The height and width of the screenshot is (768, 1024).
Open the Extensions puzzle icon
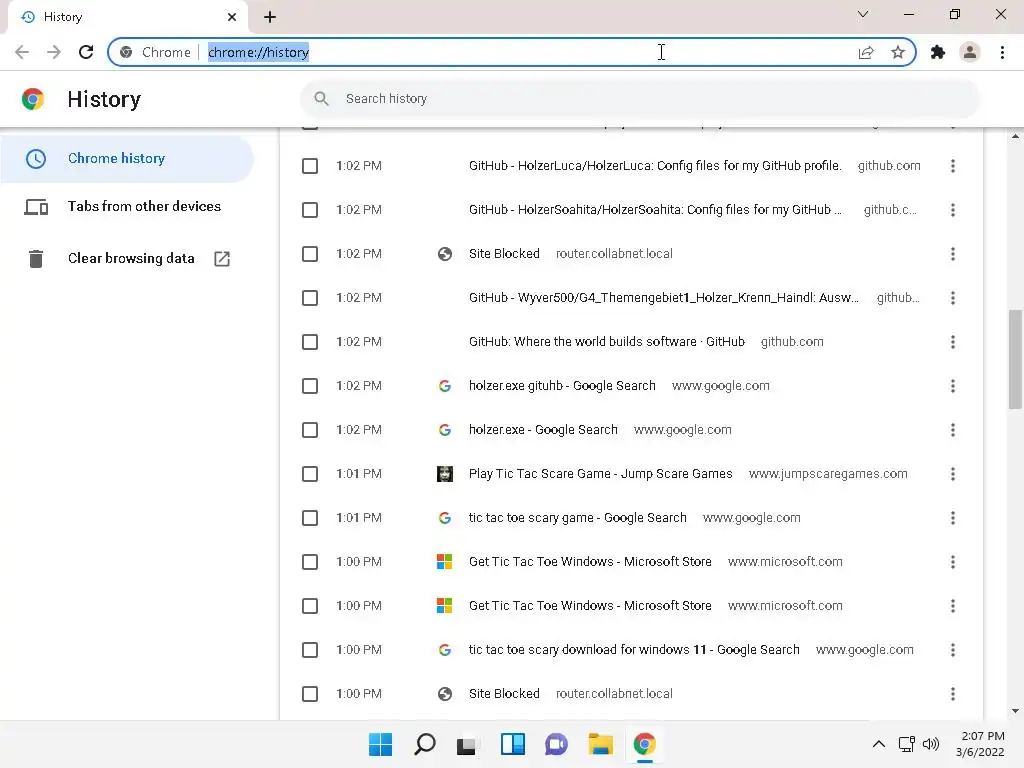938,52
